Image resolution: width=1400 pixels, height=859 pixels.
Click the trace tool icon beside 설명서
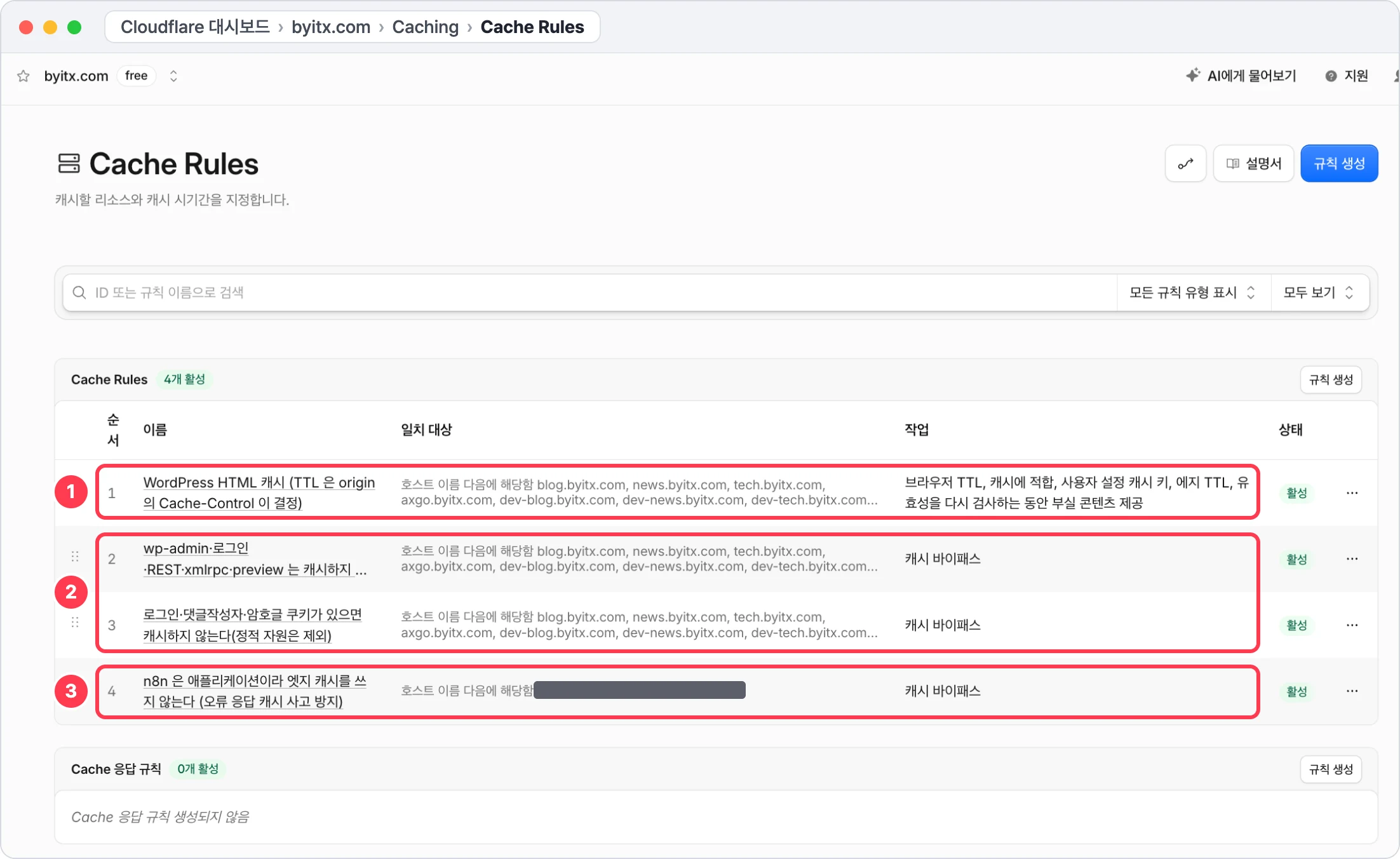(1185, 164)
